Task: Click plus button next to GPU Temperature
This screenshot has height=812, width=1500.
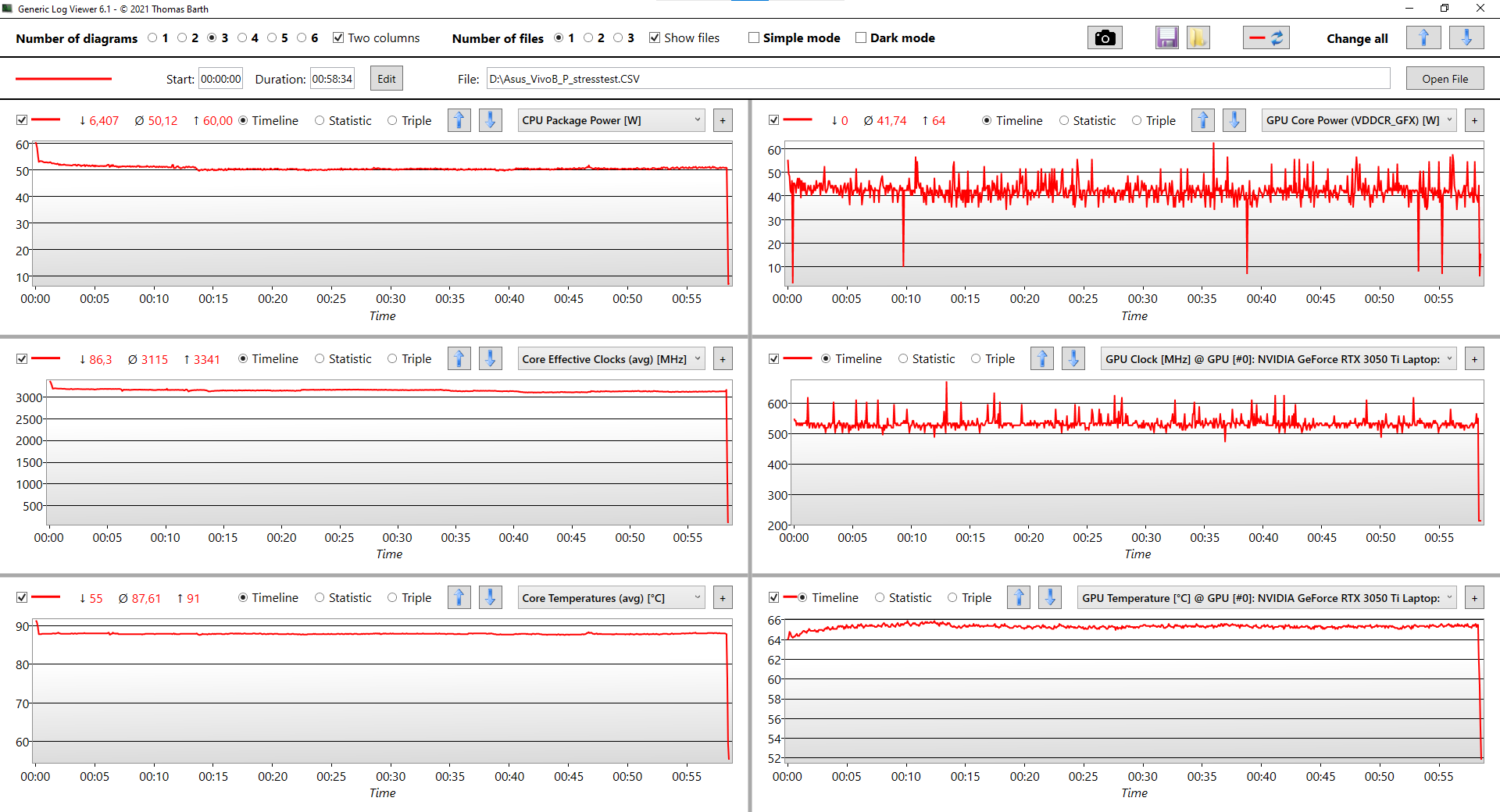Action: click(1474, 598)
